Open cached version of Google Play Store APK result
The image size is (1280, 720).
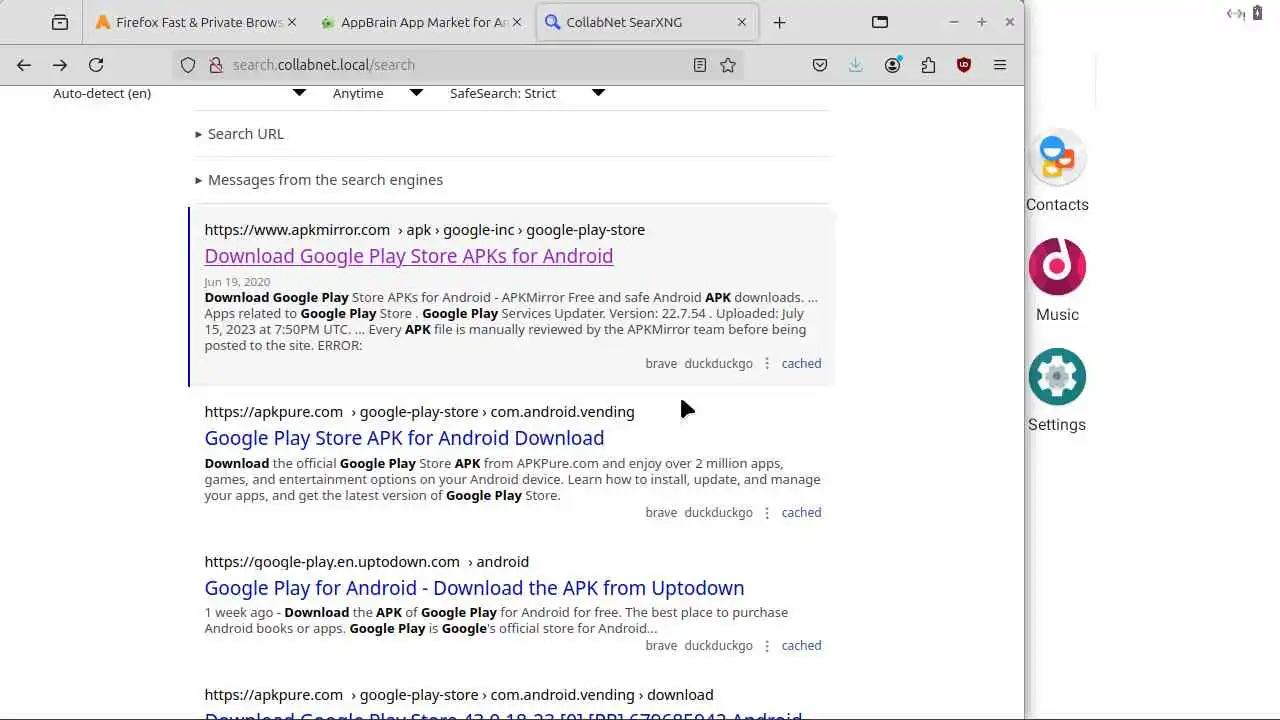pyautogui.click(x=801, y=513)
